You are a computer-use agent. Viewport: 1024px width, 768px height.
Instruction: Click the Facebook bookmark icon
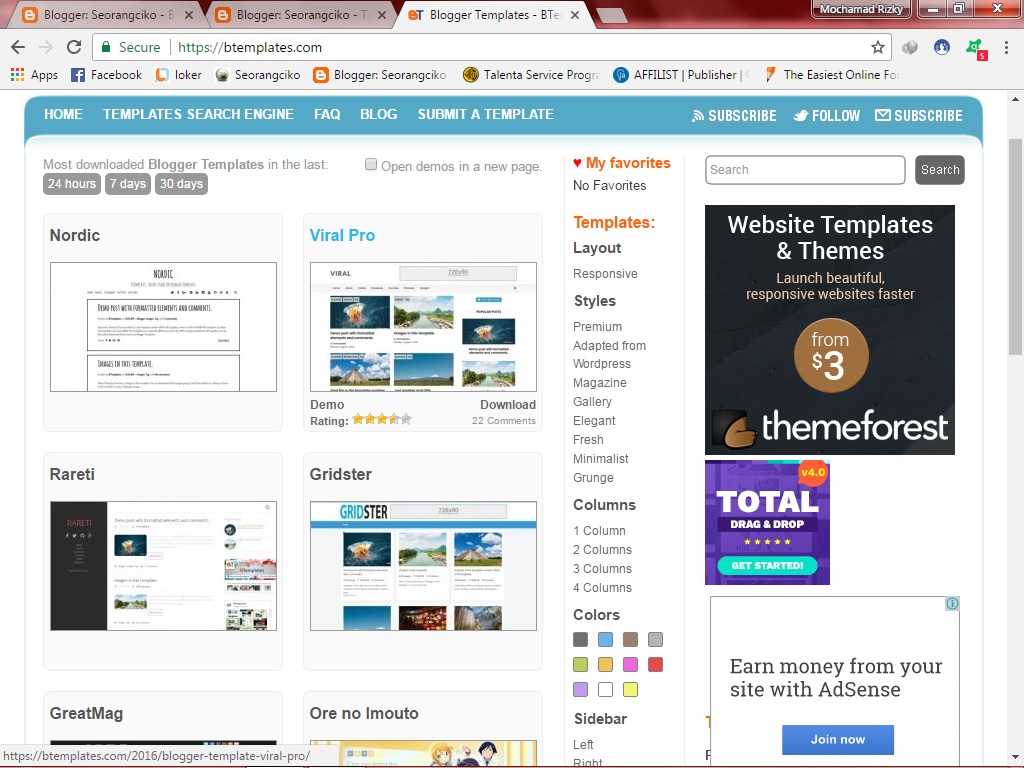78,75
